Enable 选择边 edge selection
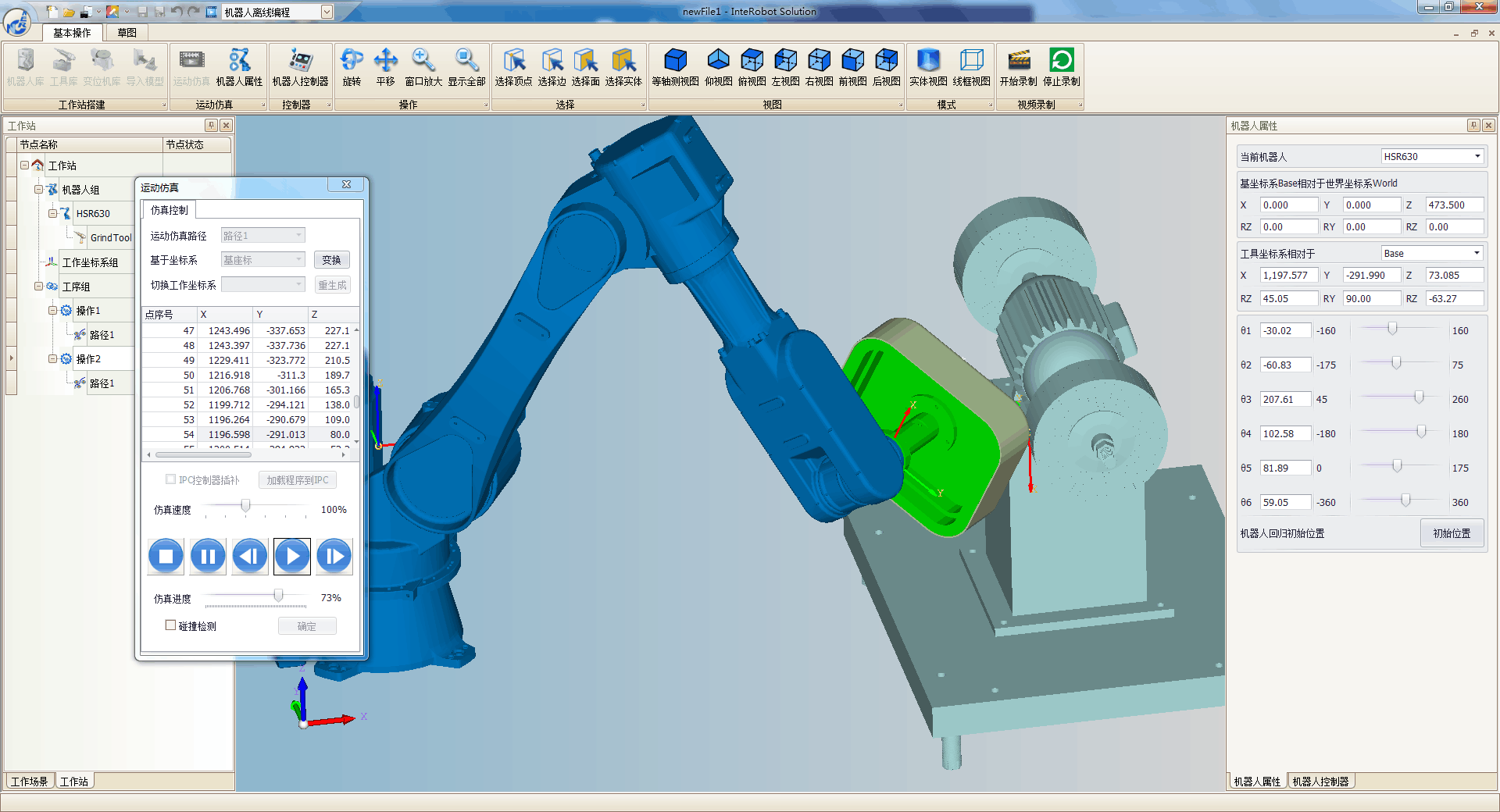The image size is (1500, 812). [x=552, y=67]
